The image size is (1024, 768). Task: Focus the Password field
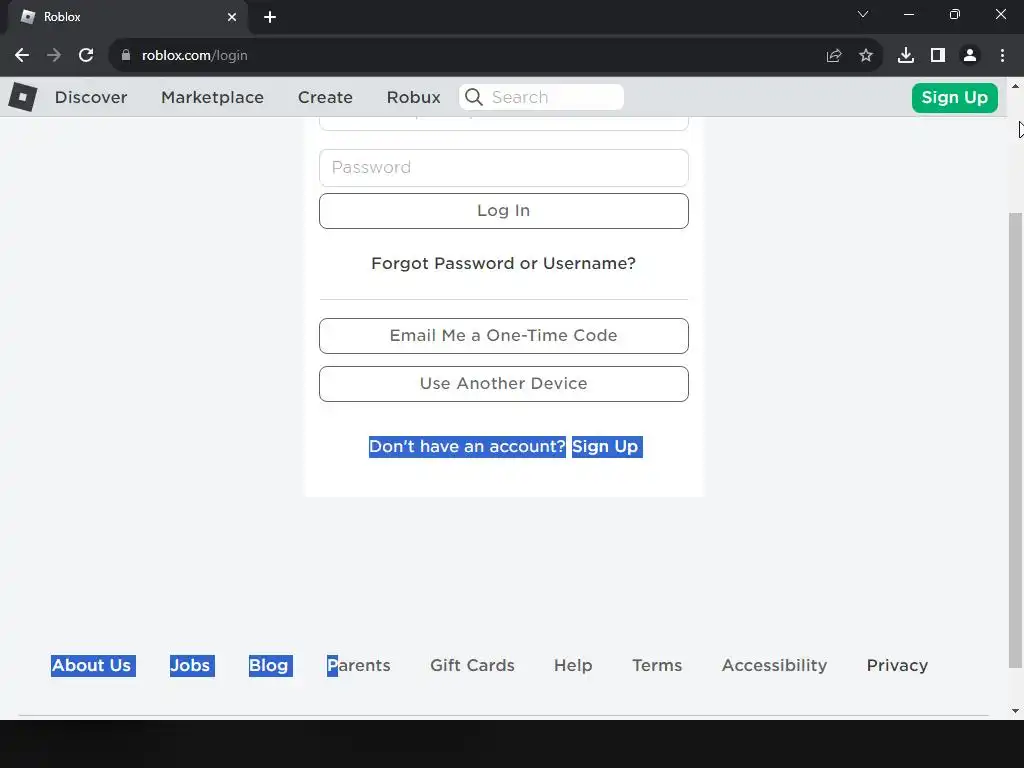[504, 168]
